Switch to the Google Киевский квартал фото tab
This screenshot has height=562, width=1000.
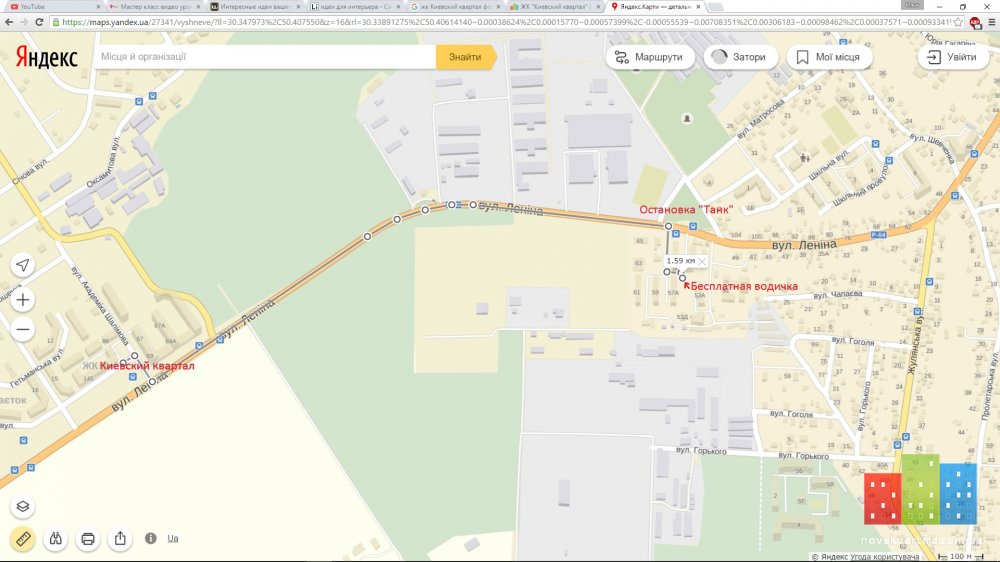455,6
